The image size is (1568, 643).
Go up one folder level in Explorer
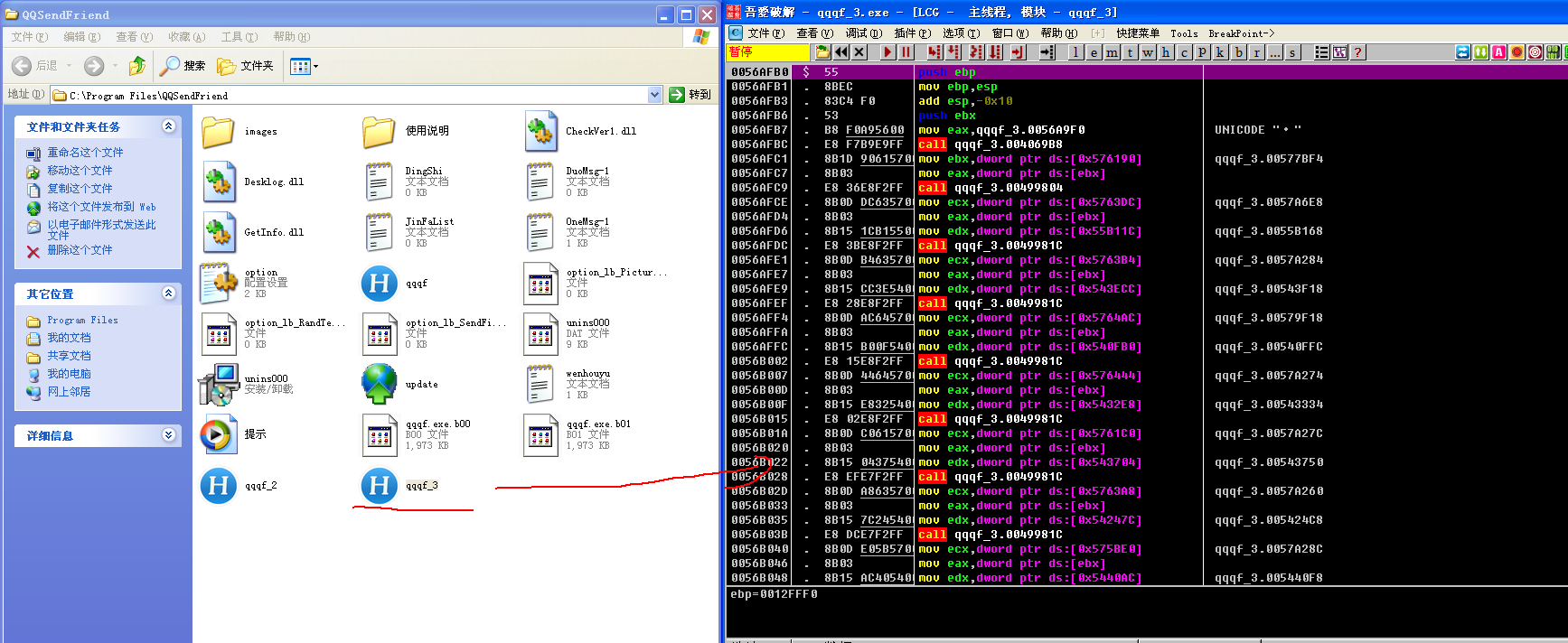pos(137,65)
